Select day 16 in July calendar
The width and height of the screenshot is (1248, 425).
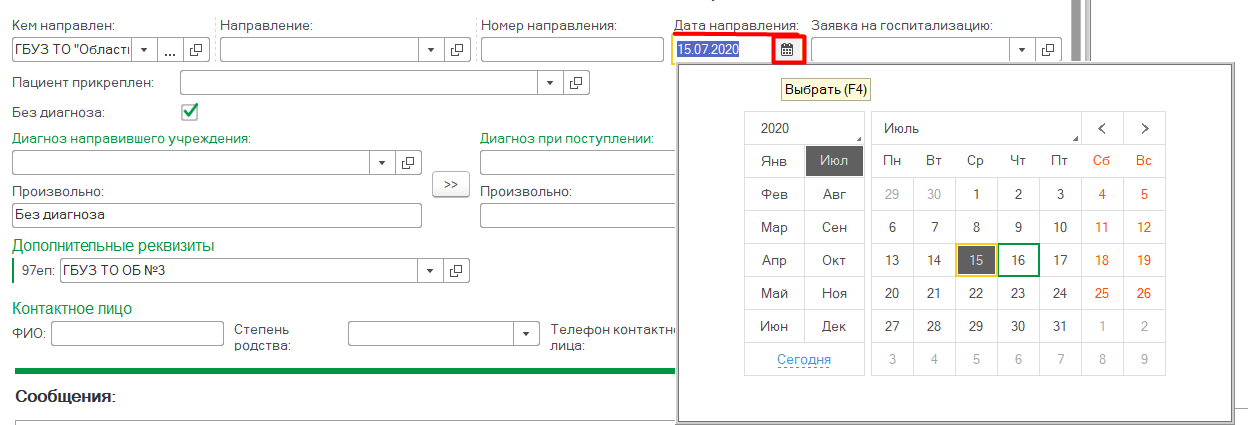tap(1018, 260)
